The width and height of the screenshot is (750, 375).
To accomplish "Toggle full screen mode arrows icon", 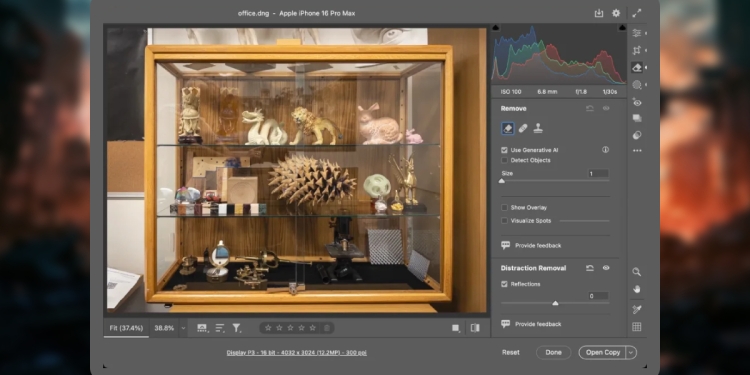I will (x=637, y=13).
